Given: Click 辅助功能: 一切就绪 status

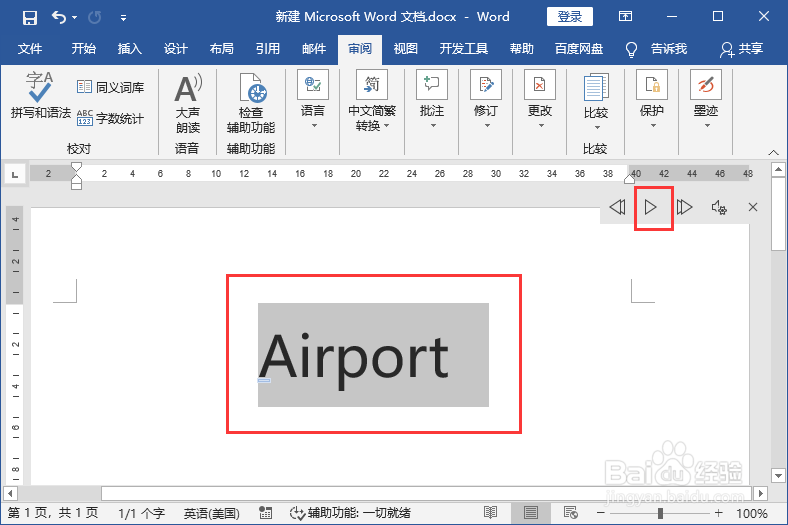Looking at the screenshot, I should pos(351,513).
